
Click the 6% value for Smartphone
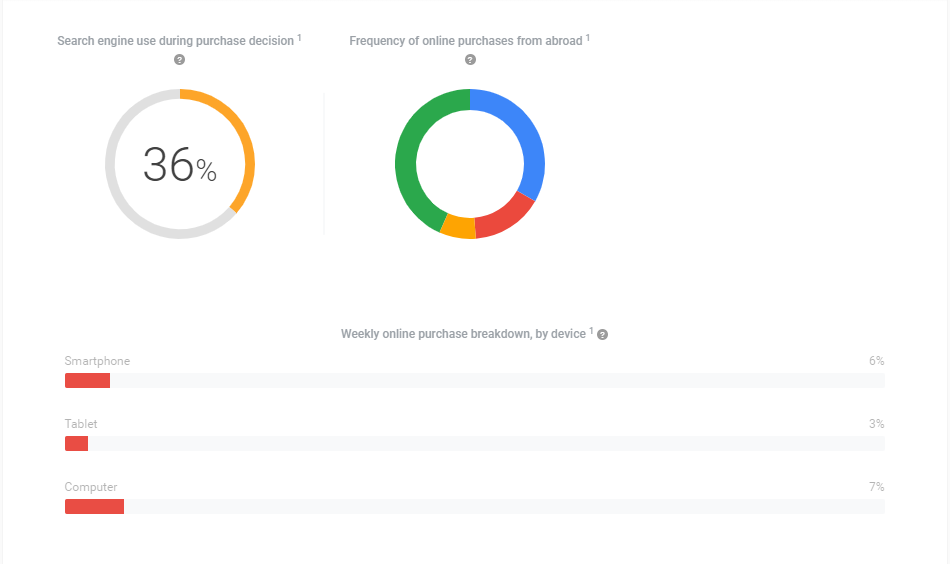point(876,361)
